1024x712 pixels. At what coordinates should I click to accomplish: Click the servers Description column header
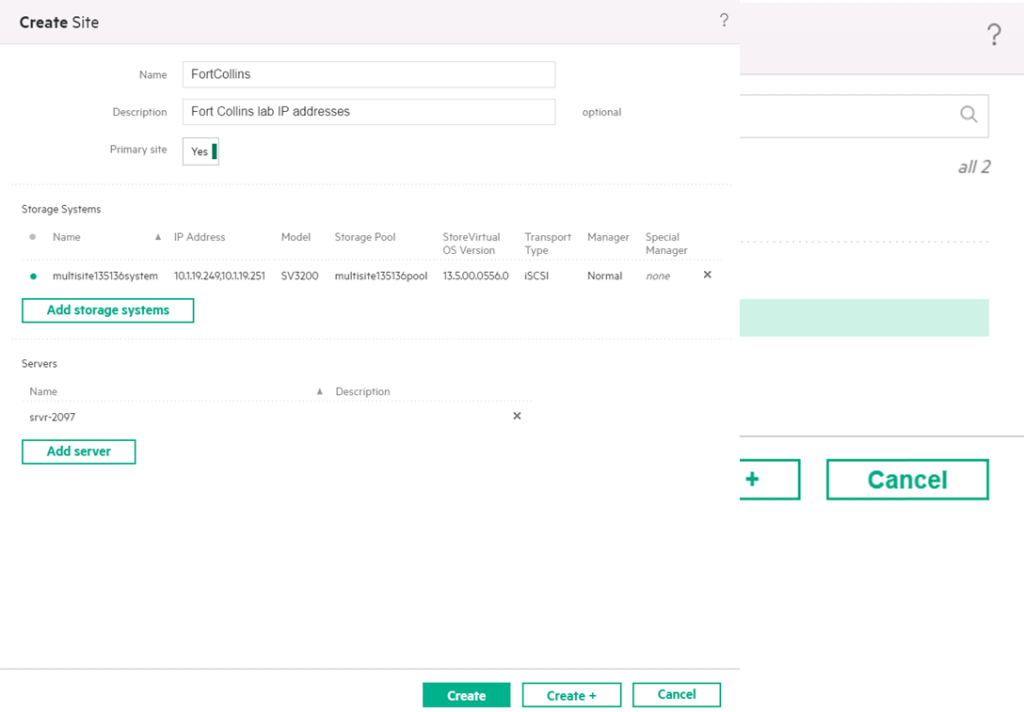362,391
